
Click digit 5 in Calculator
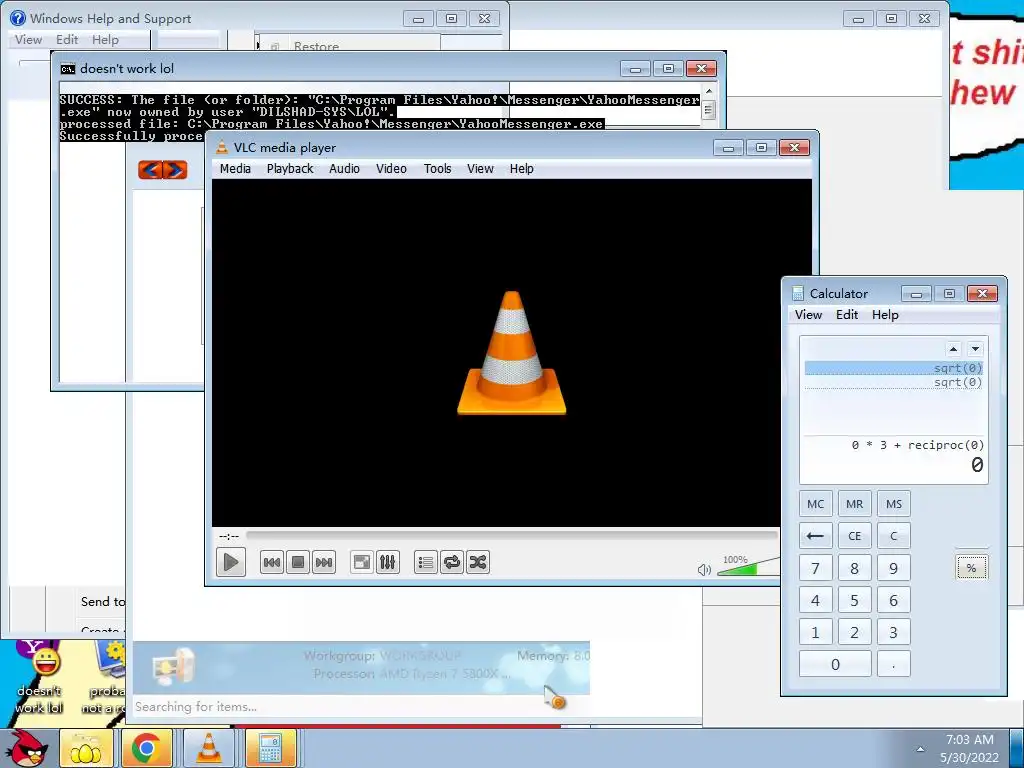pos(855,600)
